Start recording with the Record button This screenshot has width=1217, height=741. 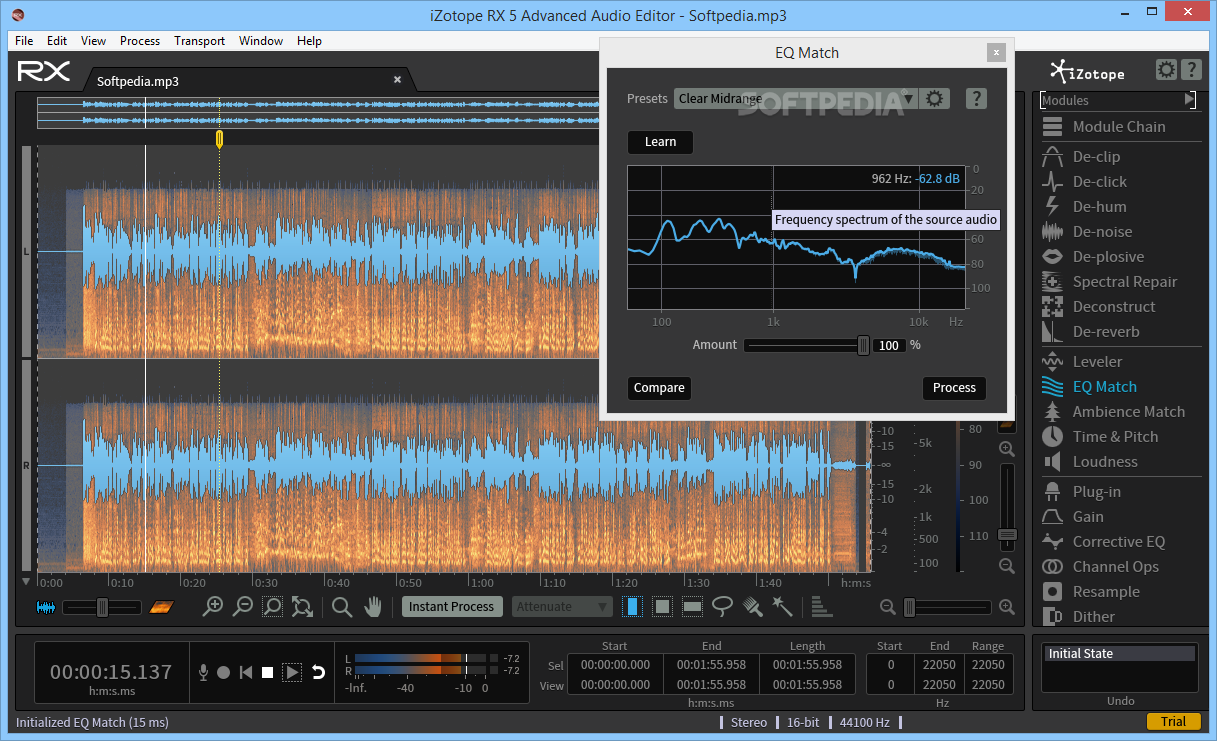[224, 673]
